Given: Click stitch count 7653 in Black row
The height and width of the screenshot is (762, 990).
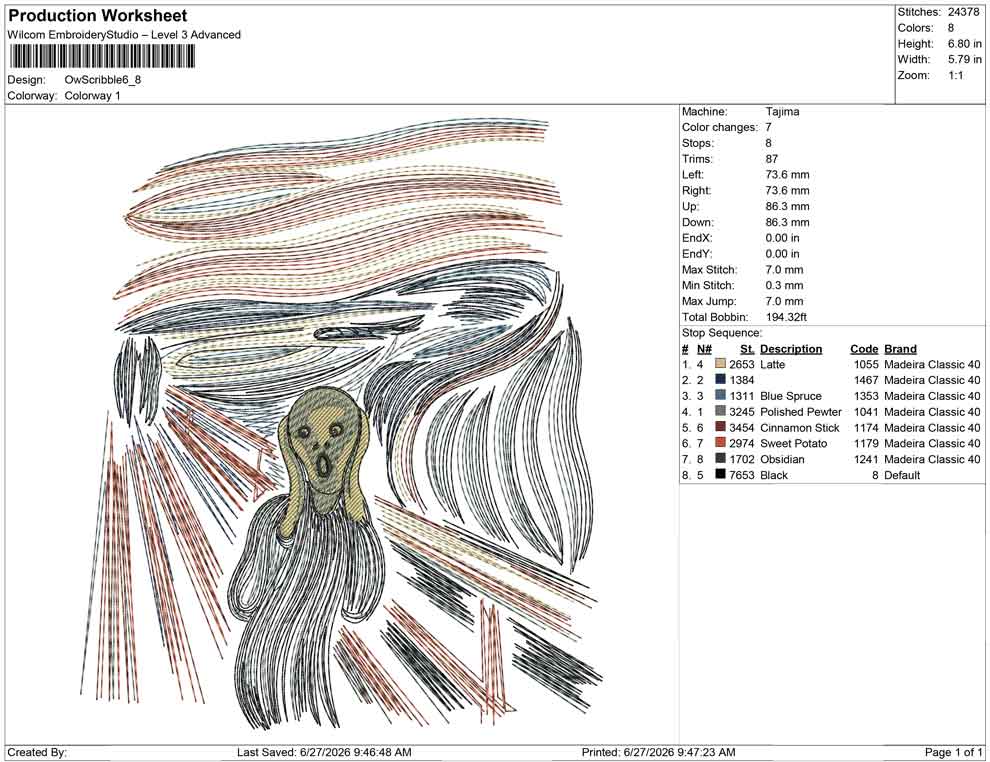Looking at the screenshot, I should 742,475.
